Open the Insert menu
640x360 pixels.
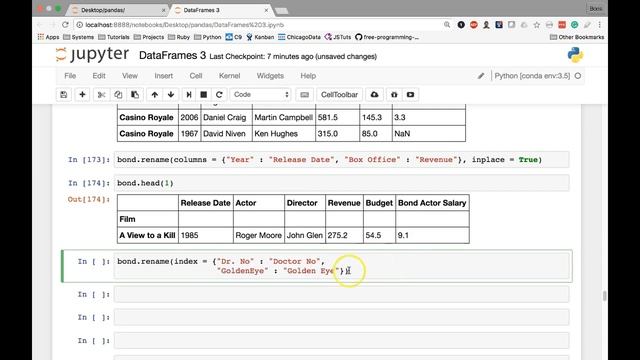[164, 76]
